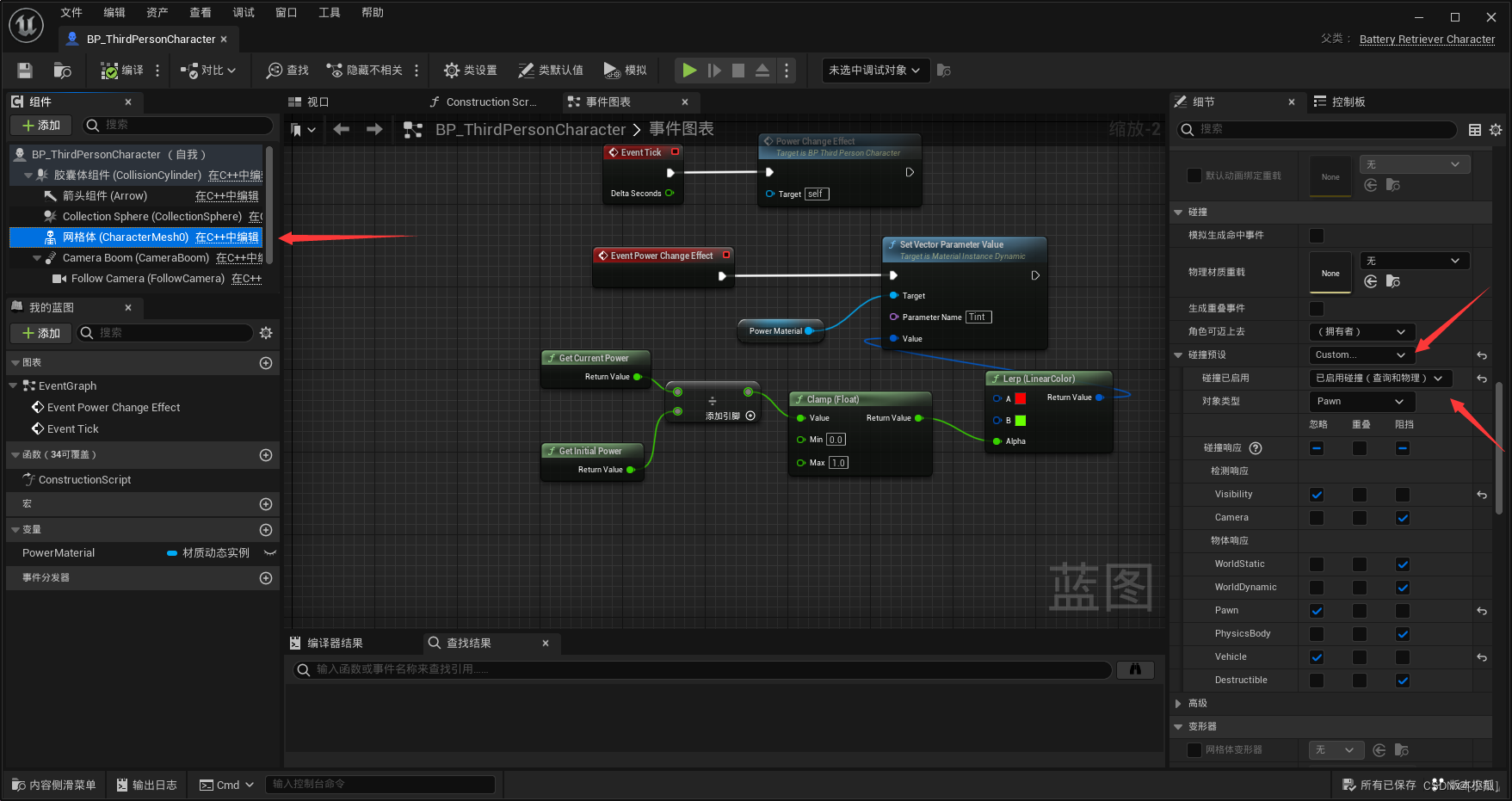Viewport: 1512px width, 801px height.
Task: Start play with the green play button
Action: [x=689, y=71]
